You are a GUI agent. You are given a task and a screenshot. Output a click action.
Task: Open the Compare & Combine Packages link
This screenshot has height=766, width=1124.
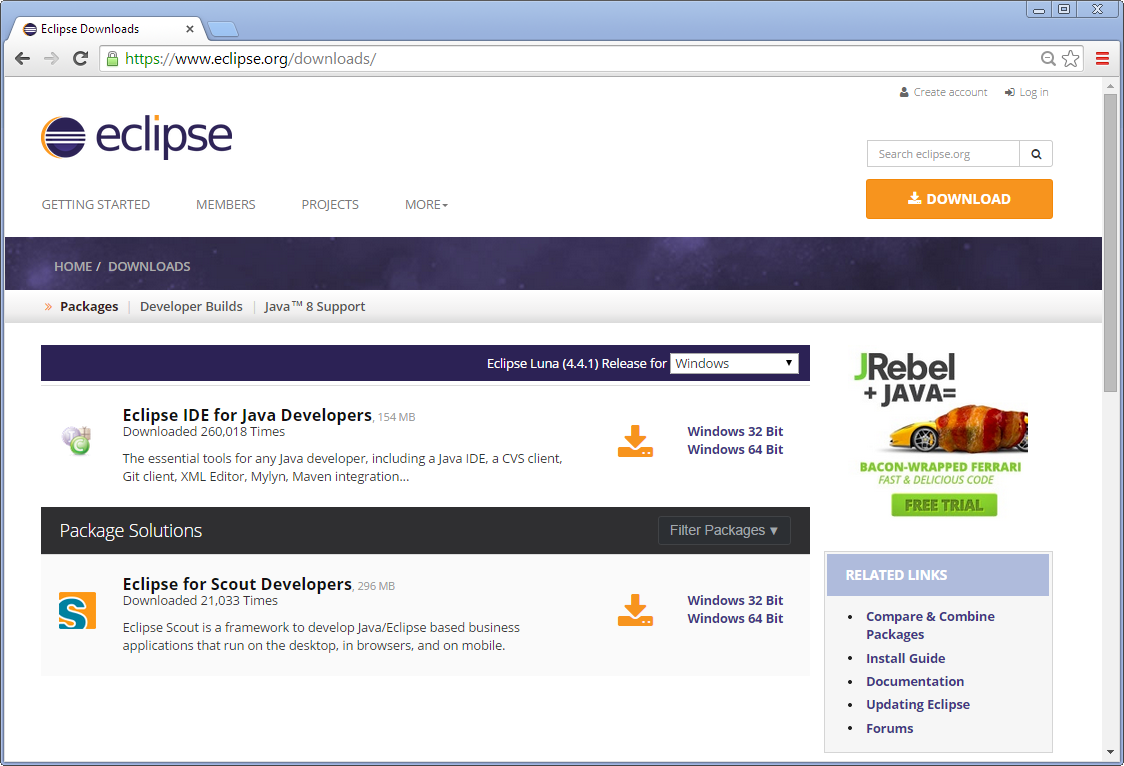coord(930,626)
